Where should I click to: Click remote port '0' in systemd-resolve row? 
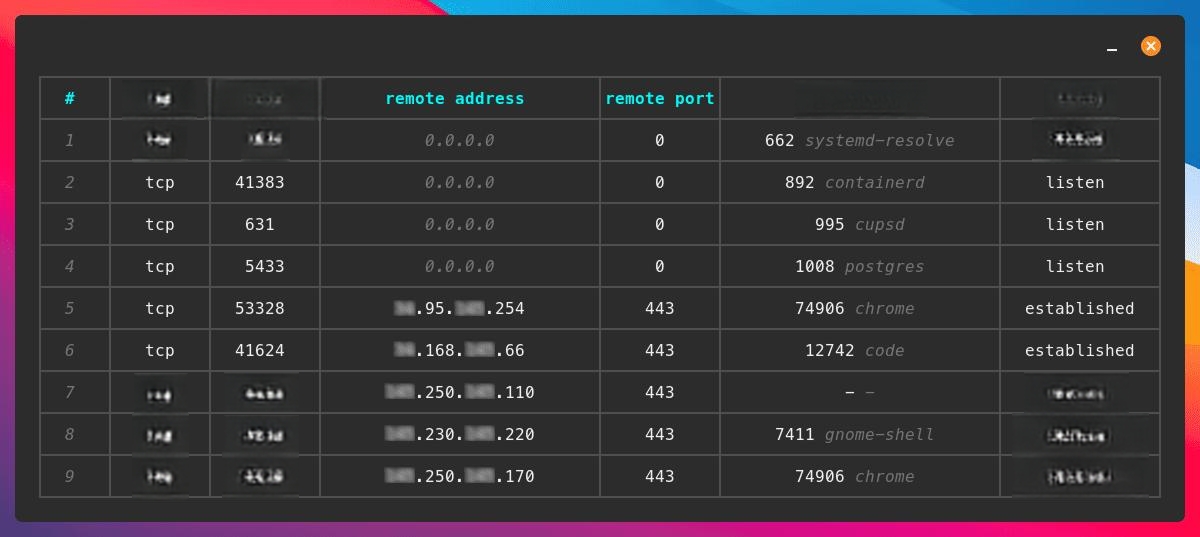pyautogui.click(x=660, y=140)
